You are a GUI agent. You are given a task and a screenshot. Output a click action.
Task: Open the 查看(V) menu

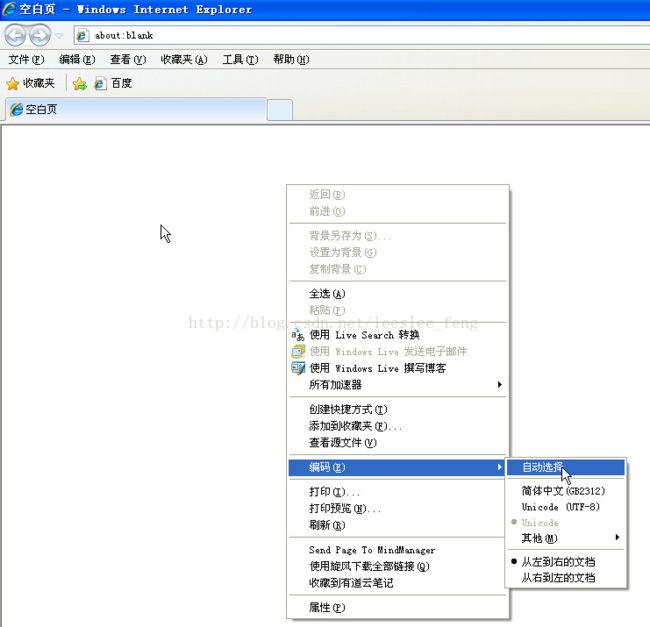[x=128, y=60]
